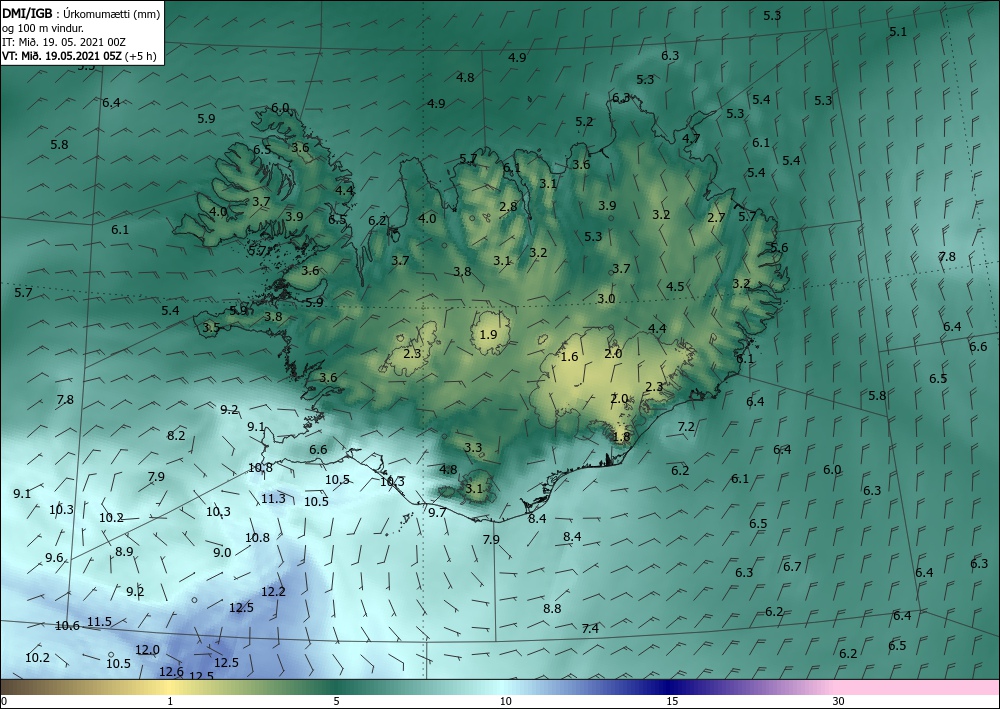1000x709 pixels.
Task: Click the 1.8 value on the map
Action: (621, 437)
